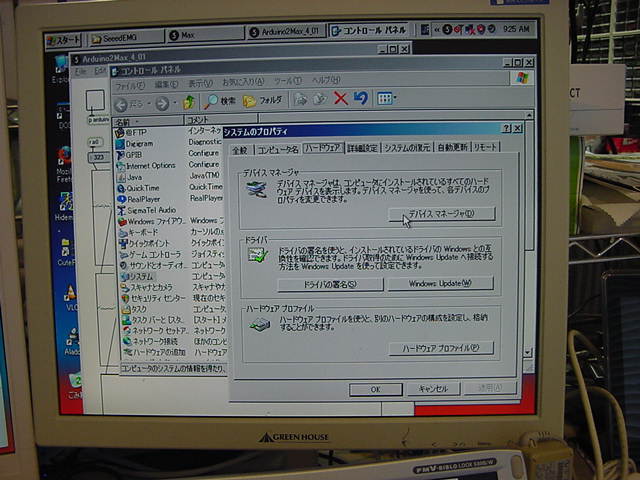Switch to Control Panel taskbar button (コントロール パネル)
Image resolution: width=640 pixels, height=480 pixels.
pos(369,30)
